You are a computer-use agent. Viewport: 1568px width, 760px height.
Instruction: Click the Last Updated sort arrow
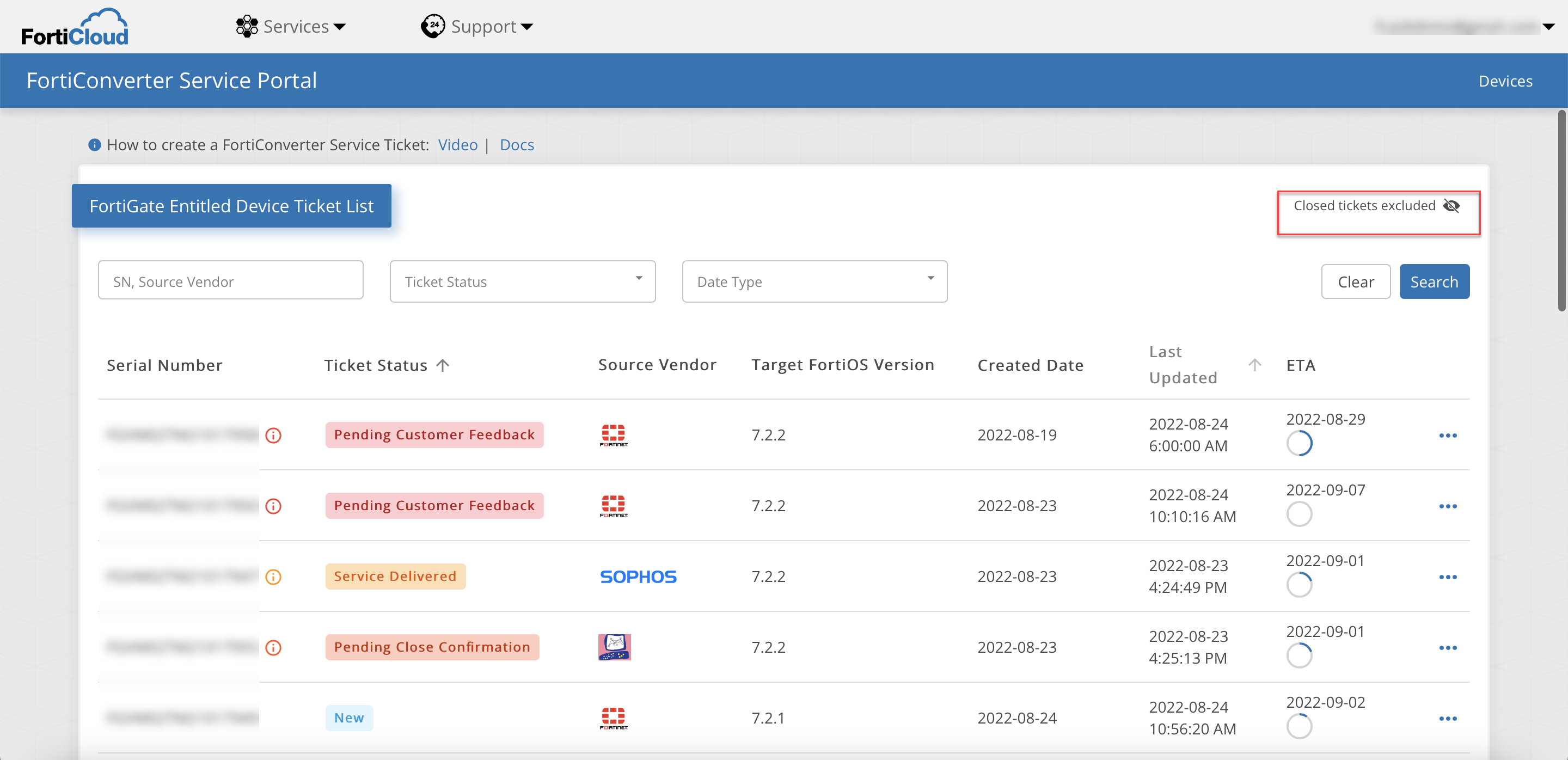click(x=1254, y=364)
